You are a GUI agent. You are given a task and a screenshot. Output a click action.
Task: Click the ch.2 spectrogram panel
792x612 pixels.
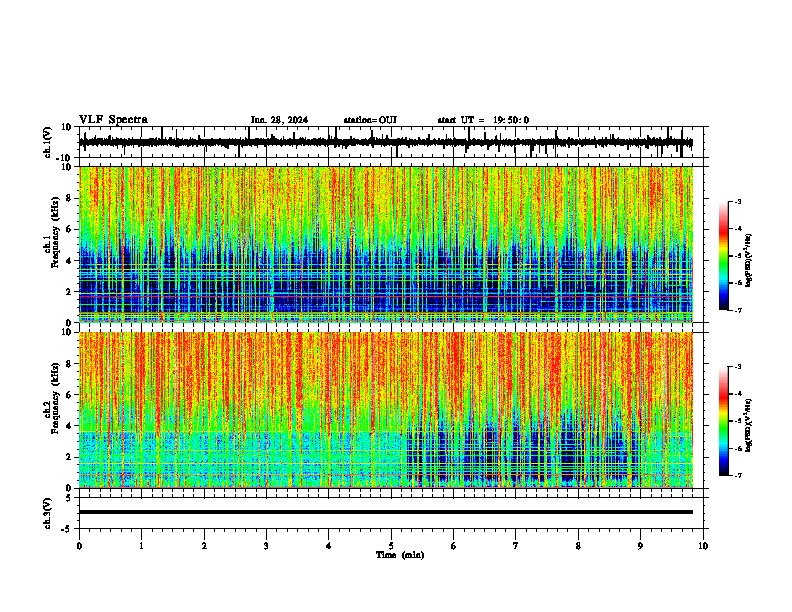(x=385, y=410)
